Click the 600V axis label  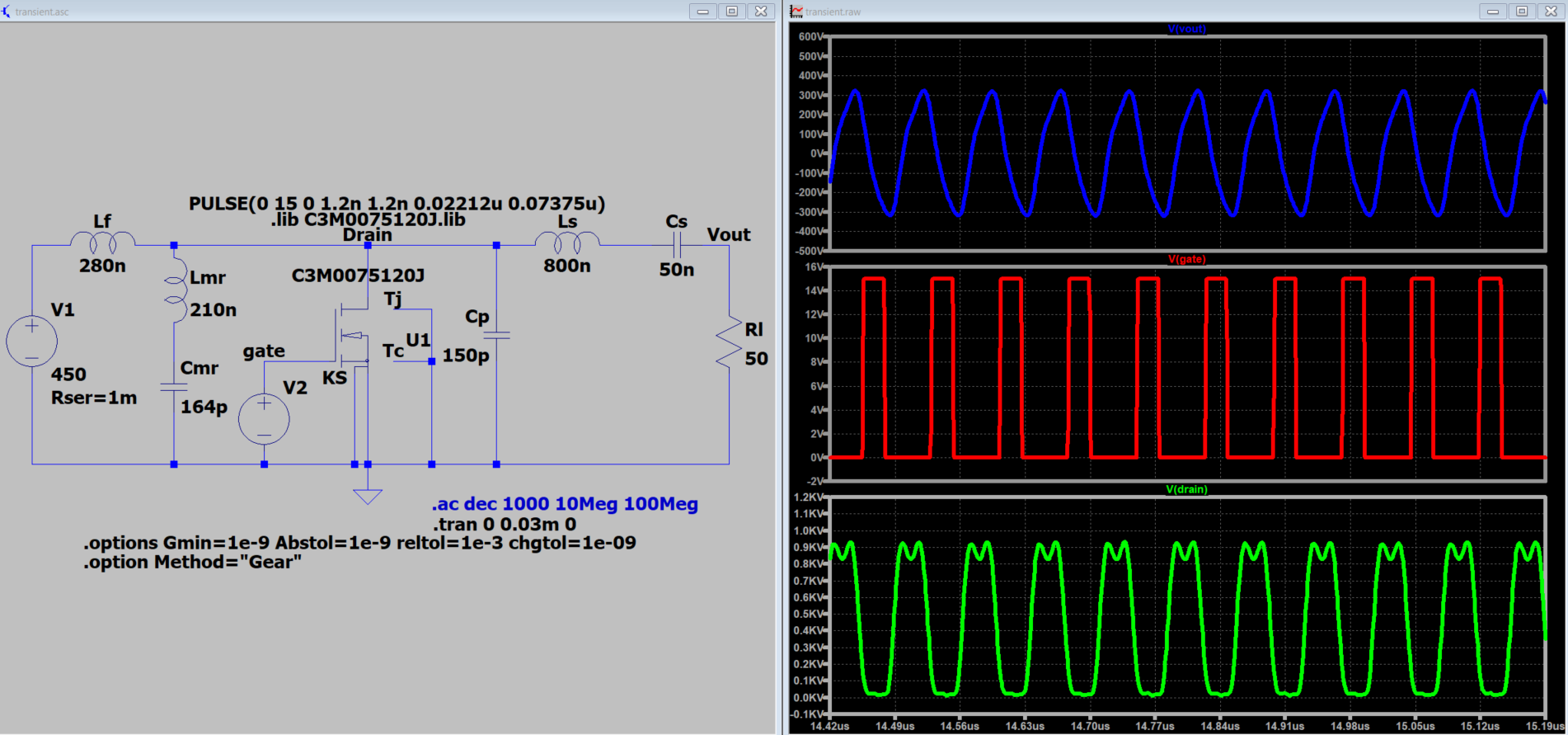coord(811,37)
